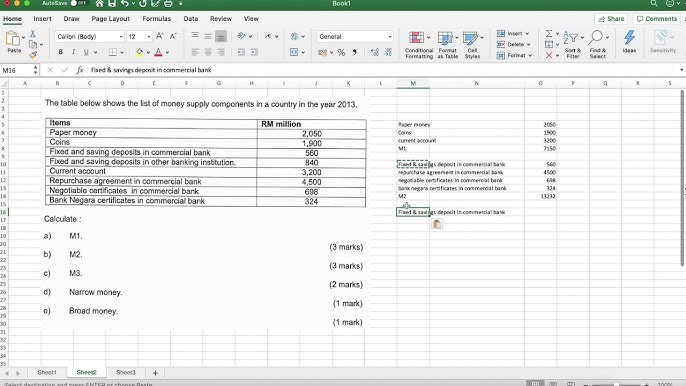Click the Decrease Indent icon
686x386 pixels.
241,52
